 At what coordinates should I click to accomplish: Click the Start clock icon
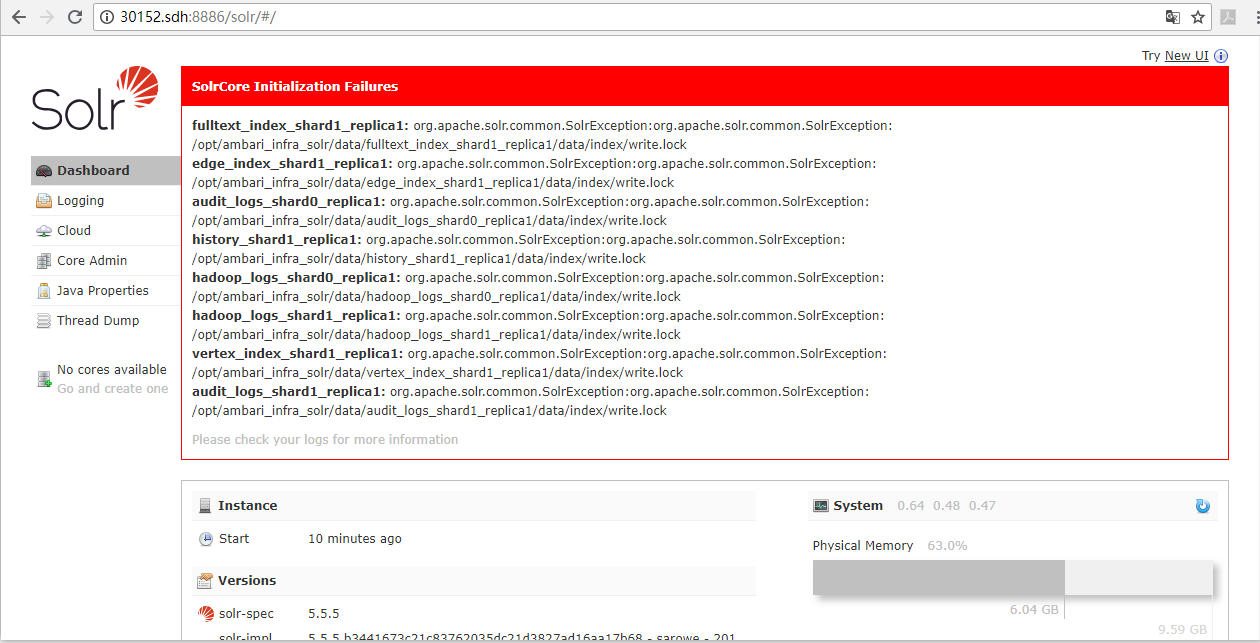point(206,539)
